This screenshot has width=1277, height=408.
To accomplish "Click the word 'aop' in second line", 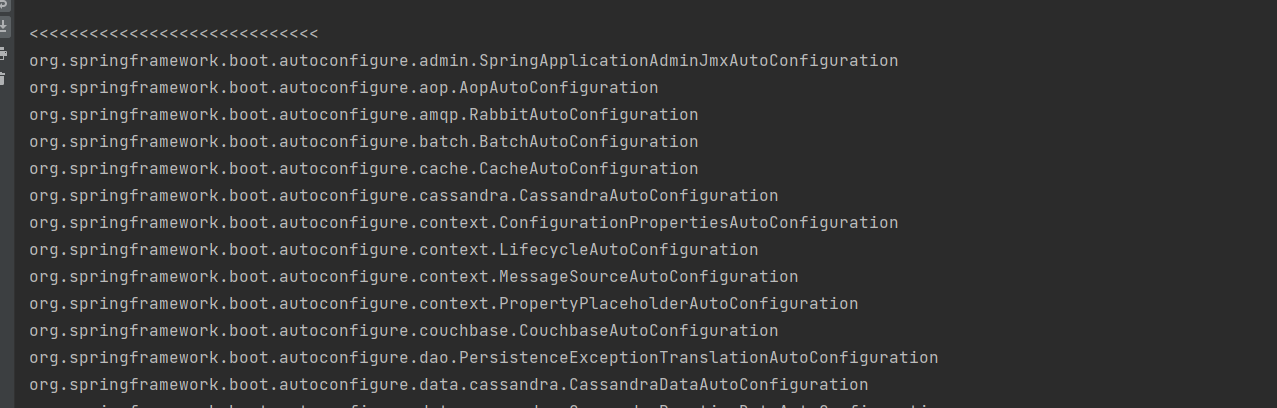I will click(x=434, y=88).
